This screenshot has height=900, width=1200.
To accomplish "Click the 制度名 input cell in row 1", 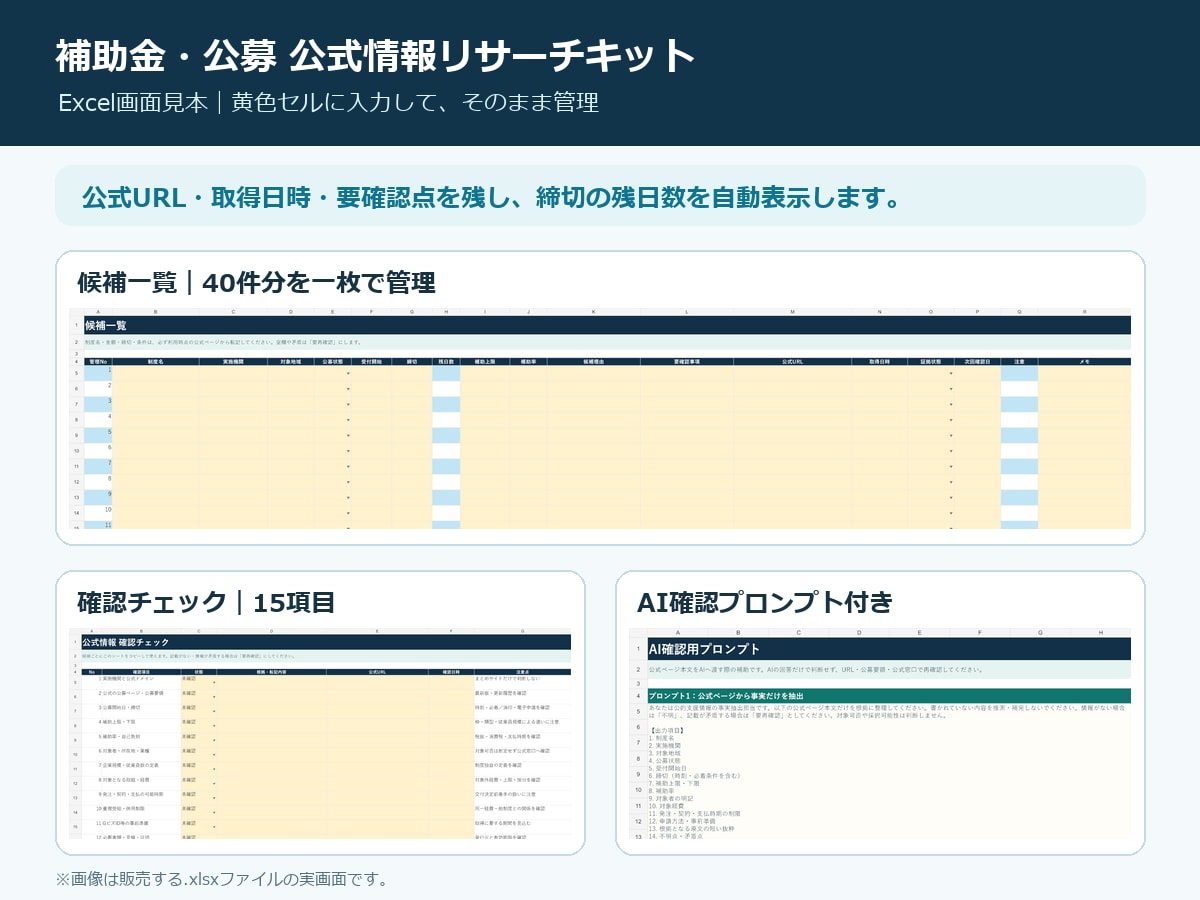I will coord(155,373).
